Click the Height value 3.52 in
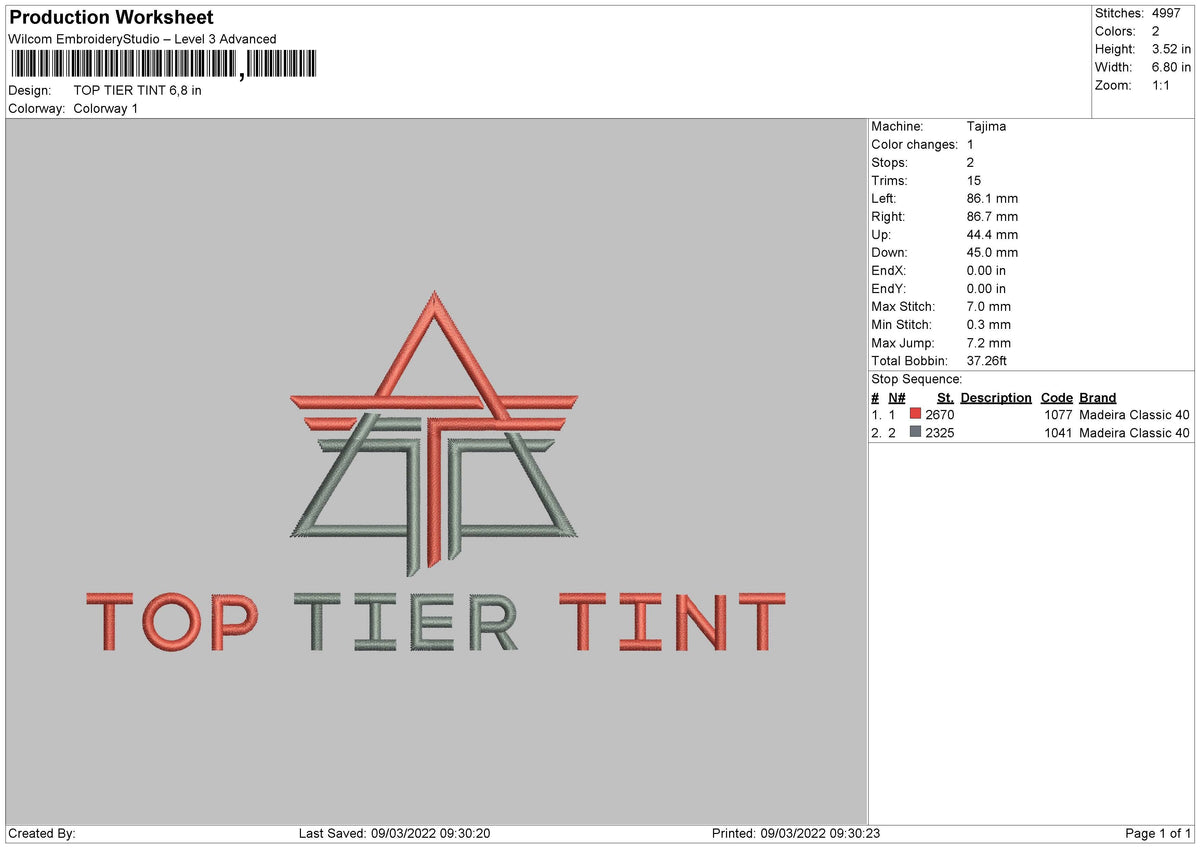 [1171, 49]
